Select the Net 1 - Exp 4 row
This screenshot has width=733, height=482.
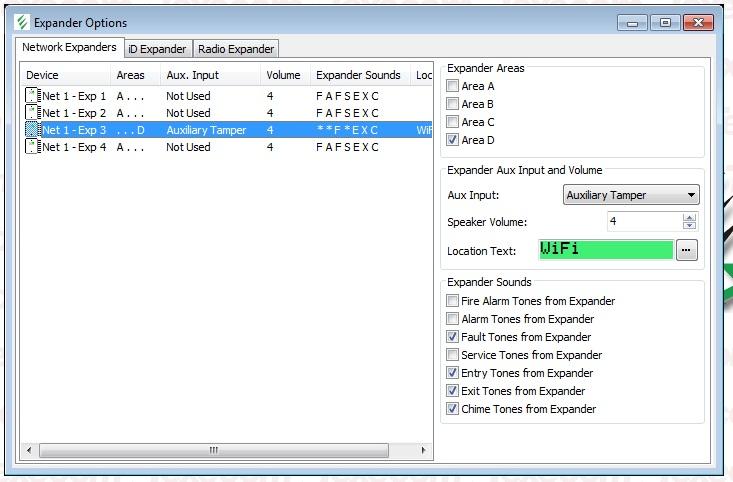click(228, 147)
